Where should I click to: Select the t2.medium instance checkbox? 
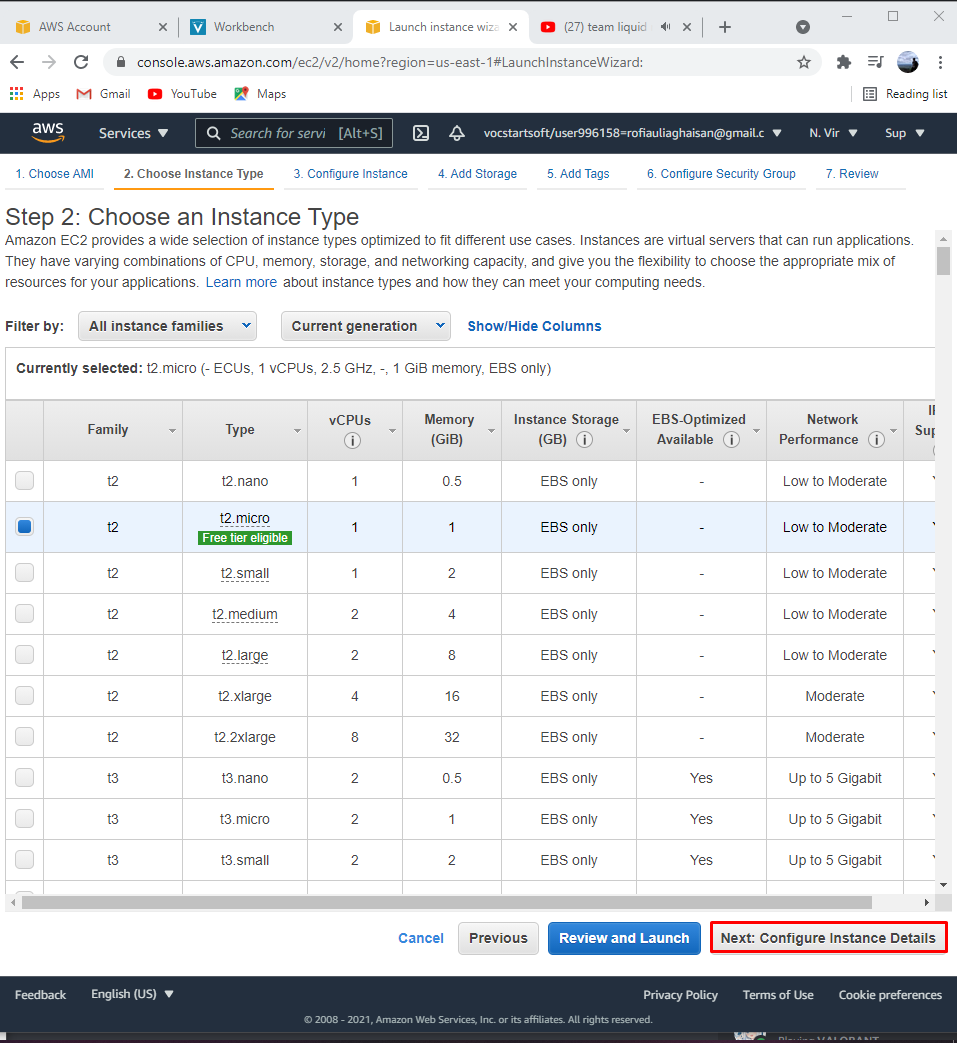[25, 613]
